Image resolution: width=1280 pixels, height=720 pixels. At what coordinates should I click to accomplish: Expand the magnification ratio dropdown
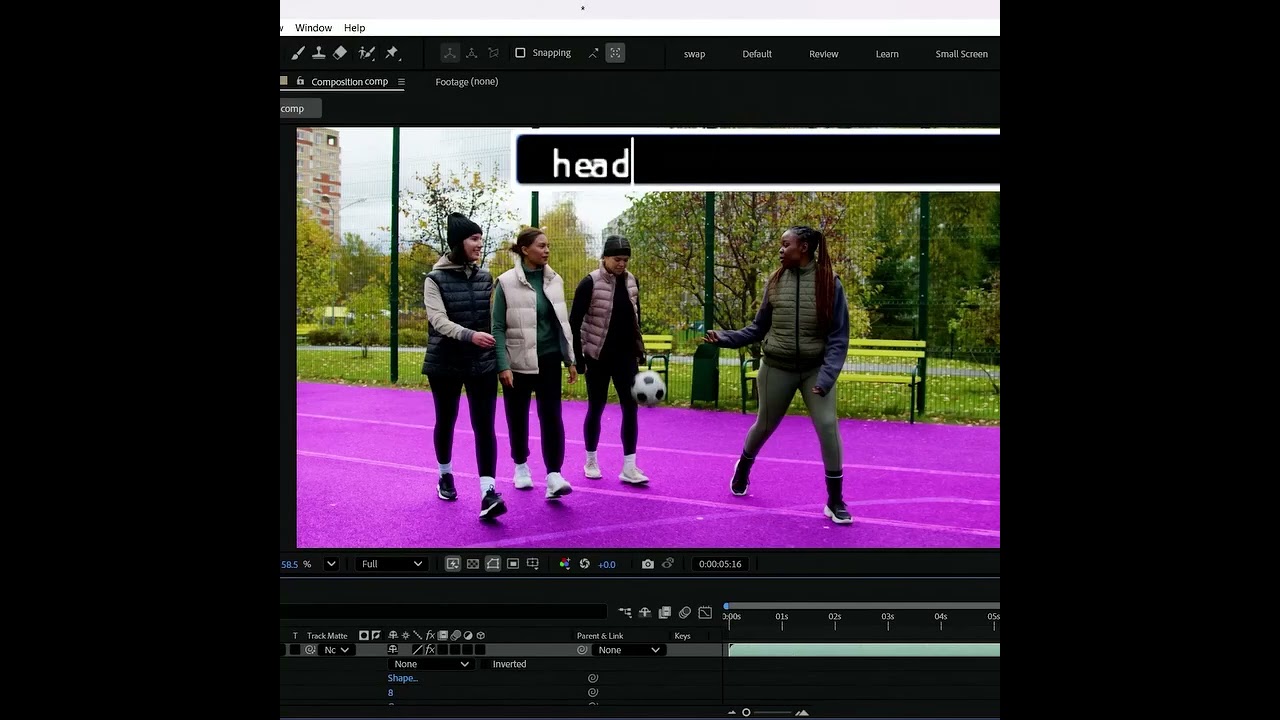tap(331, 564)
